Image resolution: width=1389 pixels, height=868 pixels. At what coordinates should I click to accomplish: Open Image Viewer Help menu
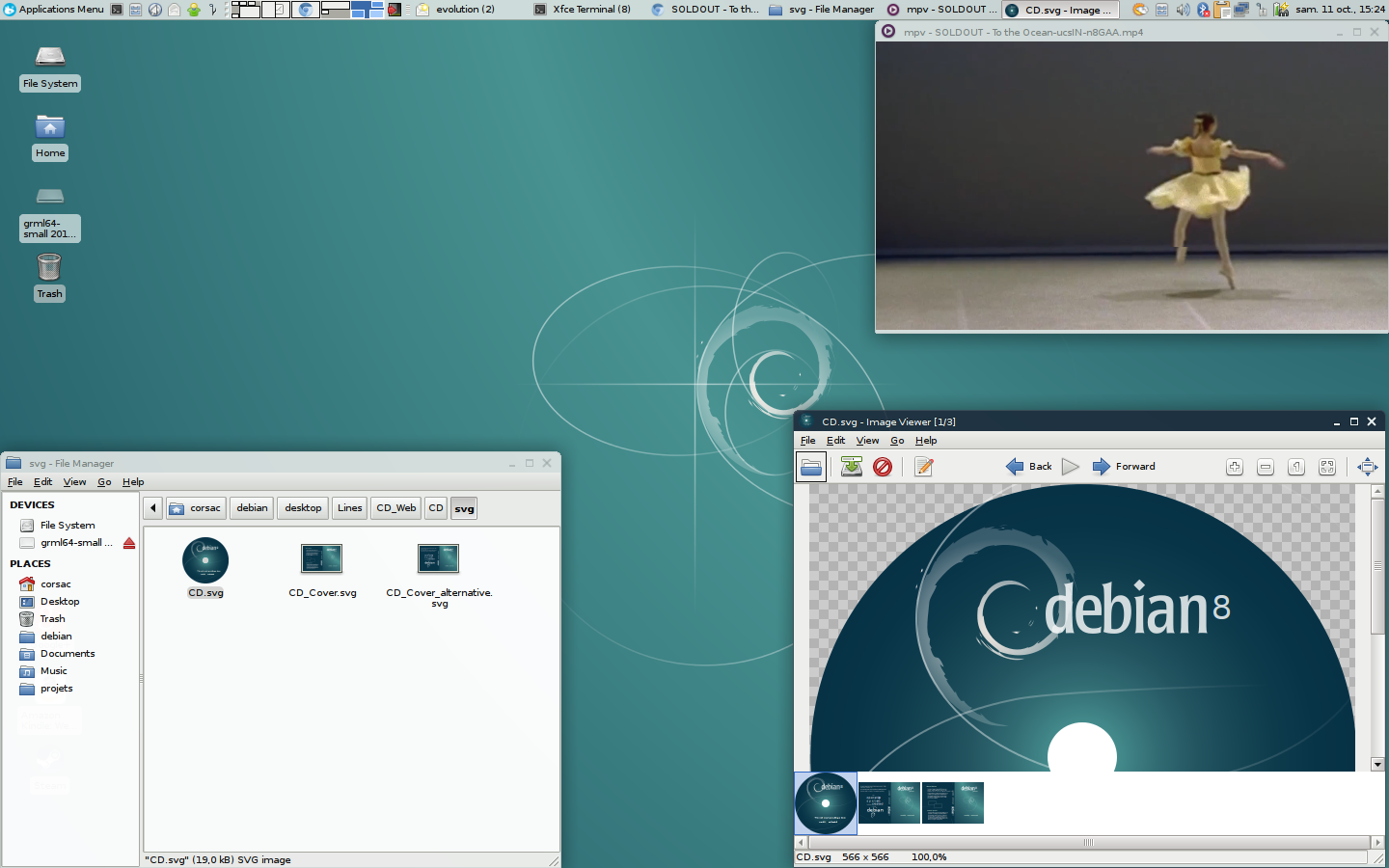[926, 441]
